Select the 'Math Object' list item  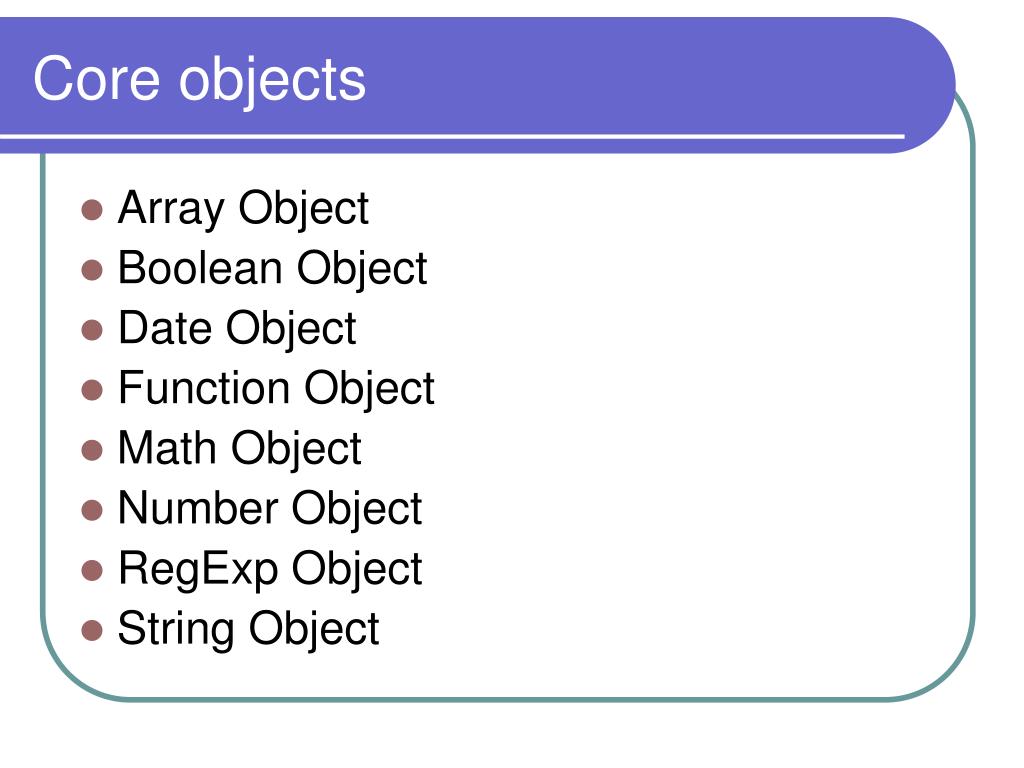click(x=240, y=449)
